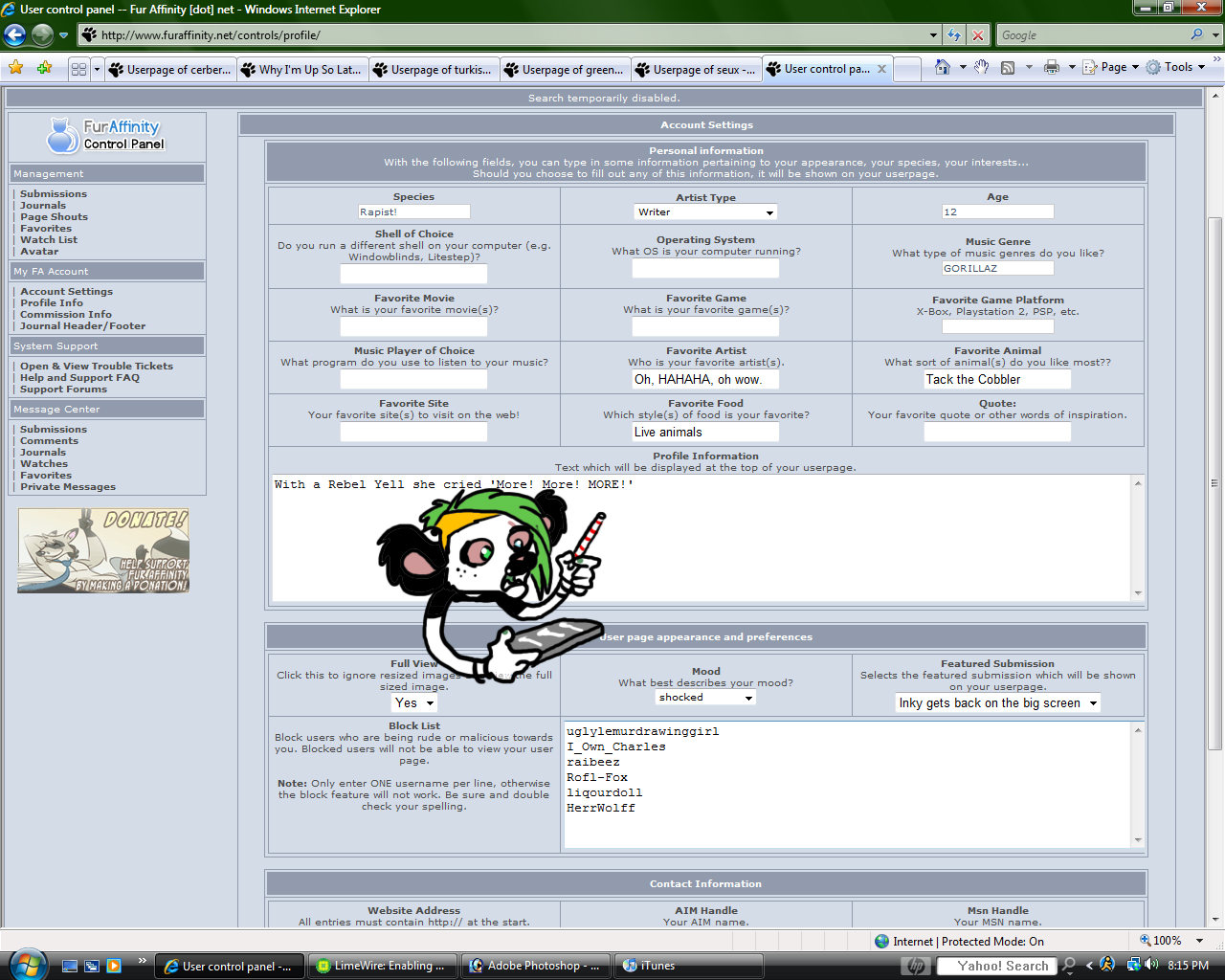Print the page with the printer icon
1225x980 pixels.
click(1052, 67)
